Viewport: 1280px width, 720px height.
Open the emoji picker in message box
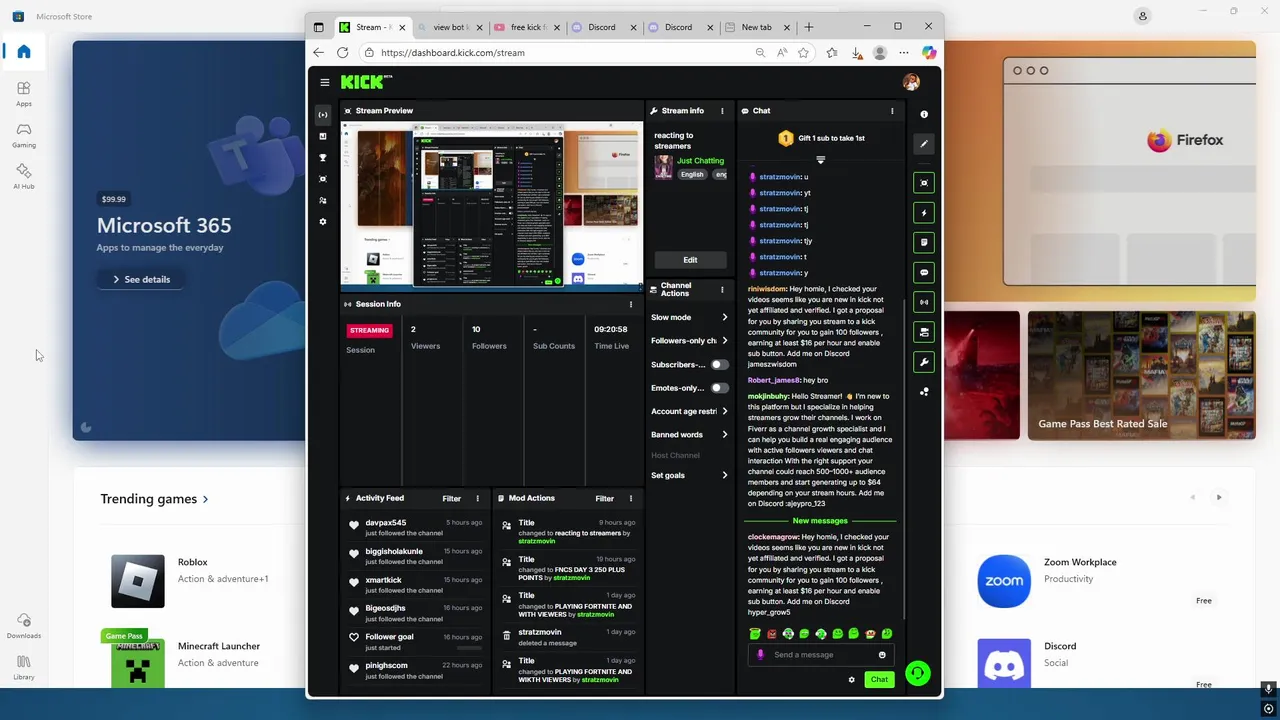tap(882, 655)
